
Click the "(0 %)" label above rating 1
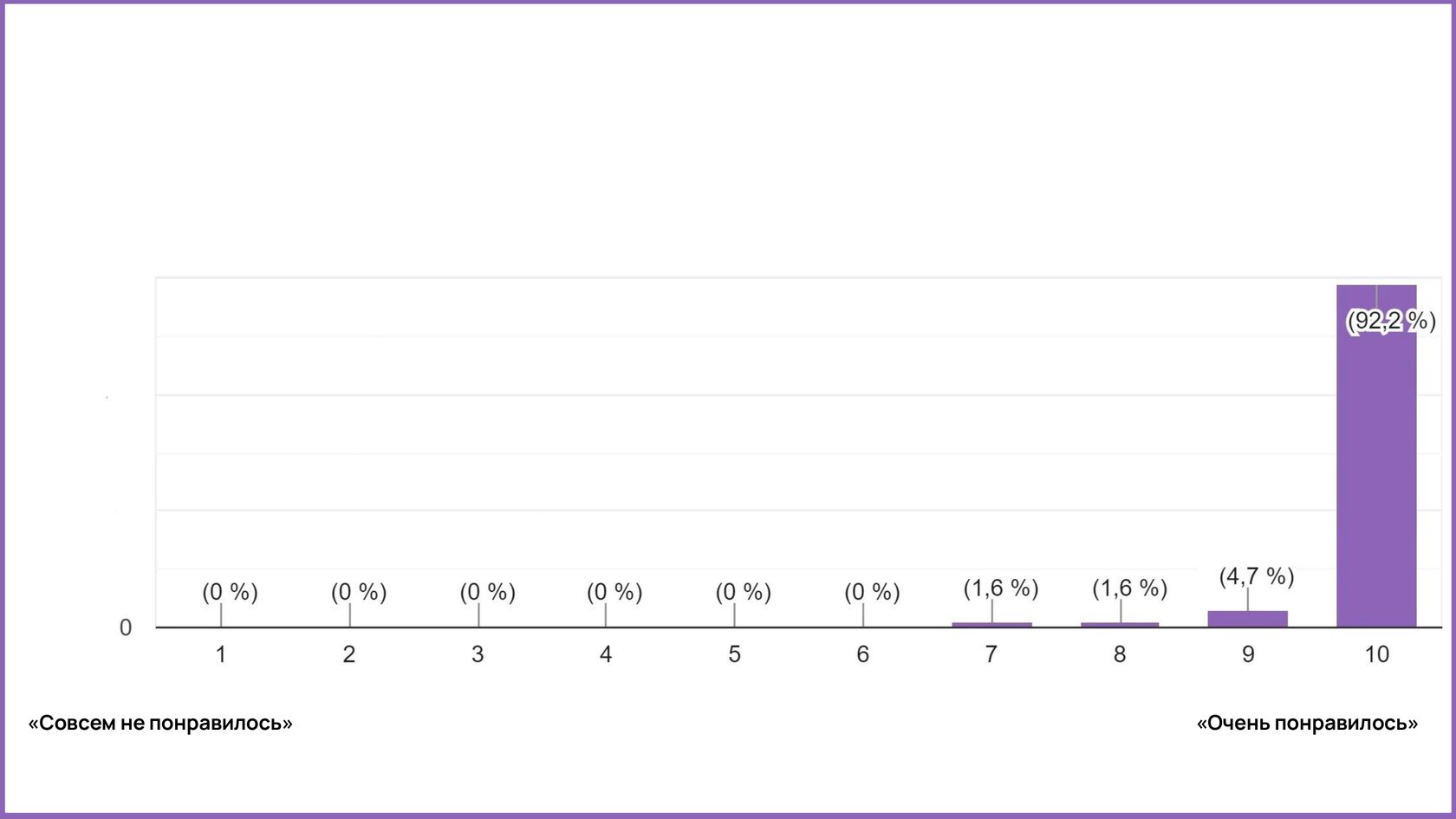[x=230, y=592]
